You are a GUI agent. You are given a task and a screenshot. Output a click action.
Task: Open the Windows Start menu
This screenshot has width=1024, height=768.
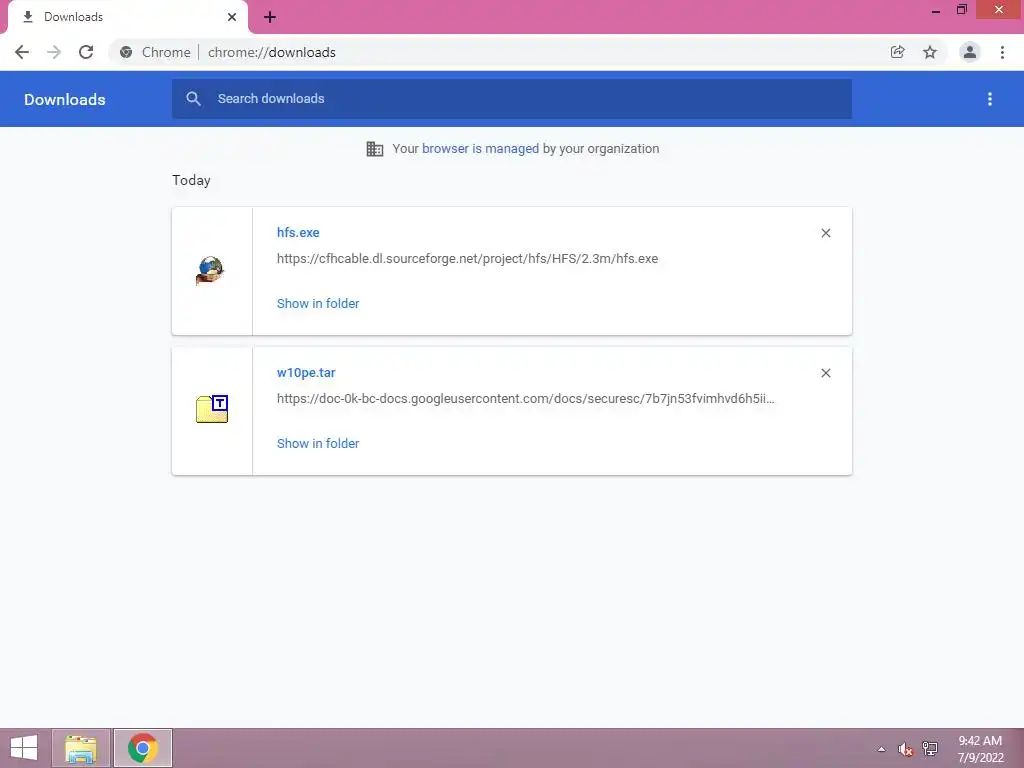pyautogui.click(x=24, y=748)
